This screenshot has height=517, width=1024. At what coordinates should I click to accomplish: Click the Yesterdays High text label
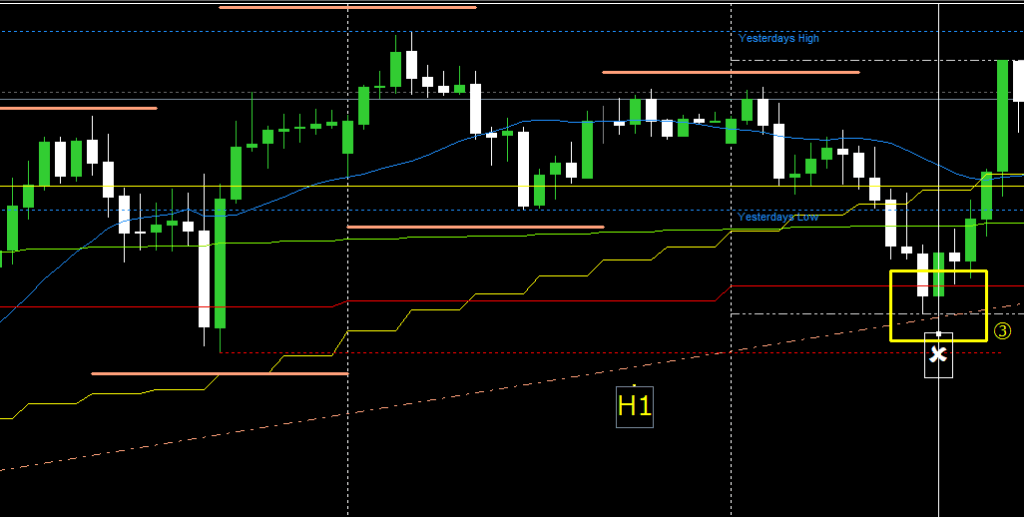[778, 38]
